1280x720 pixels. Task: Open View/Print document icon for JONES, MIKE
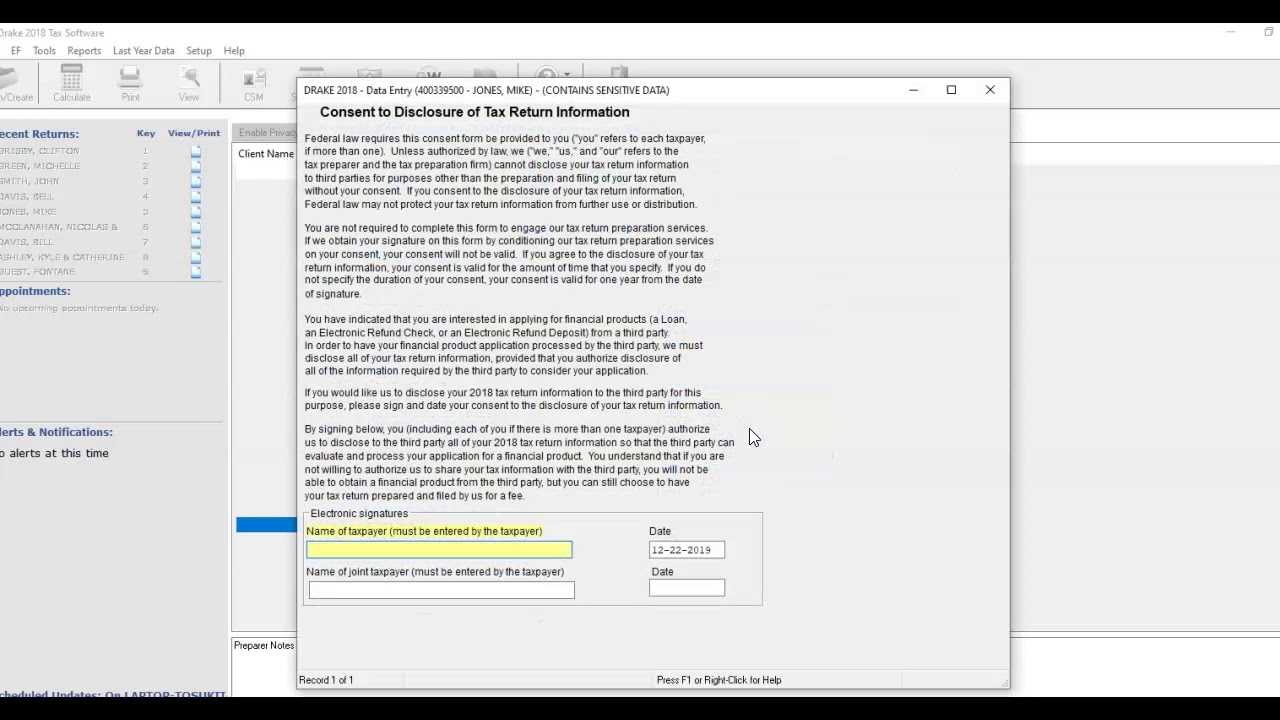point(196,212)
